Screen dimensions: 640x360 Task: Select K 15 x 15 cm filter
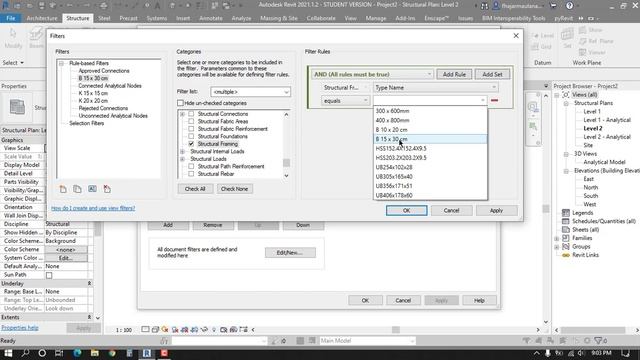click(x=93, y=93)
